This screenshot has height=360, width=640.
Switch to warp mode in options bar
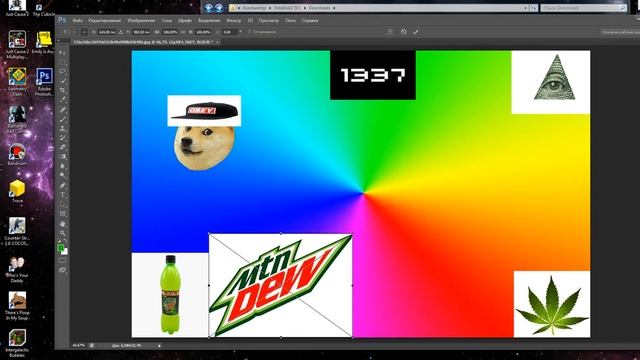point(390,32)
